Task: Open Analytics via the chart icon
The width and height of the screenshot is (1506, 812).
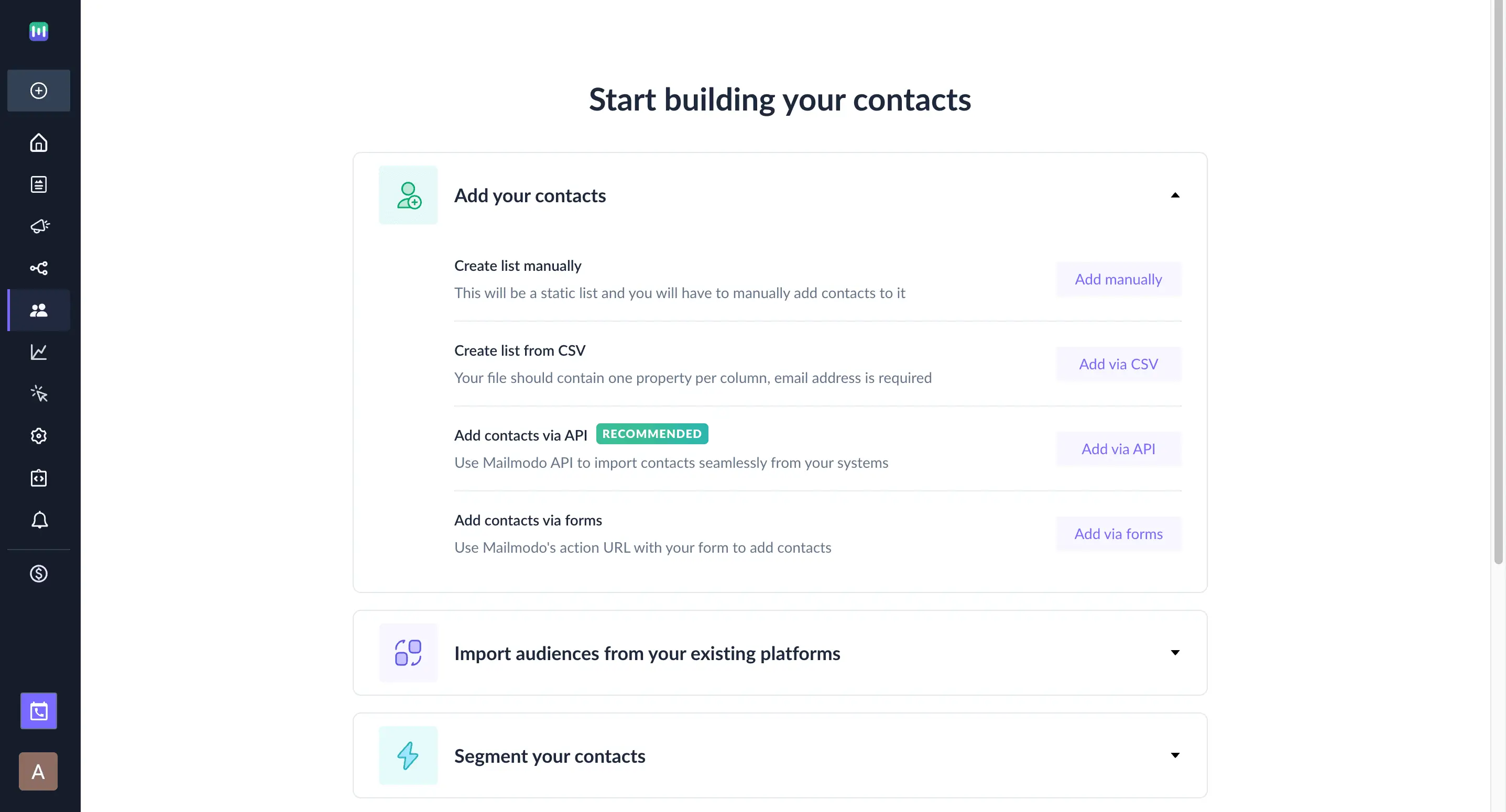Action: point(38,352)
